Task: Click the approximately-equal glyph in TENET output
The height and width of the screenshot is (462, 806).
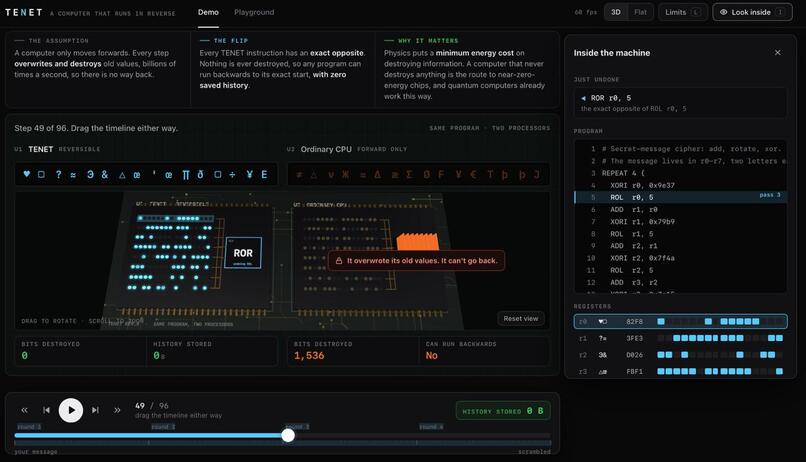Action: [73, 175]
